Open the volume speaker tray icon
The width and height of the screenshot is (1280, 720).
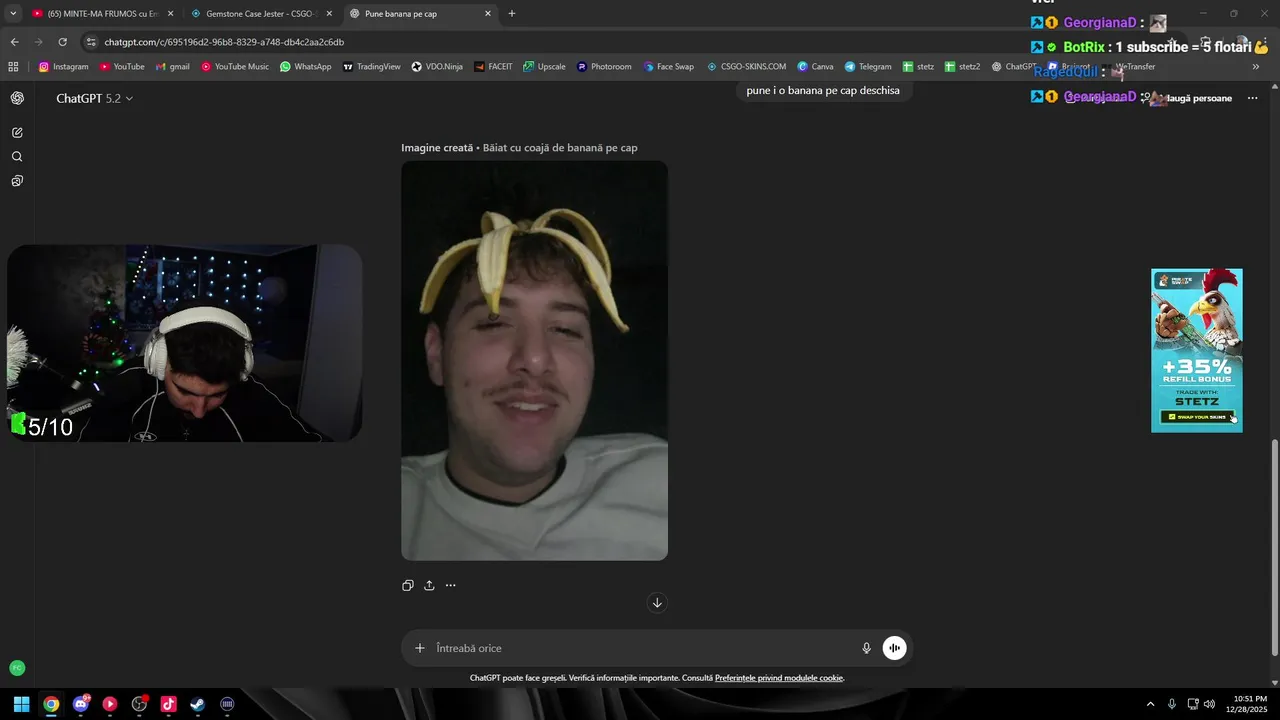(x=1210, y=704)
